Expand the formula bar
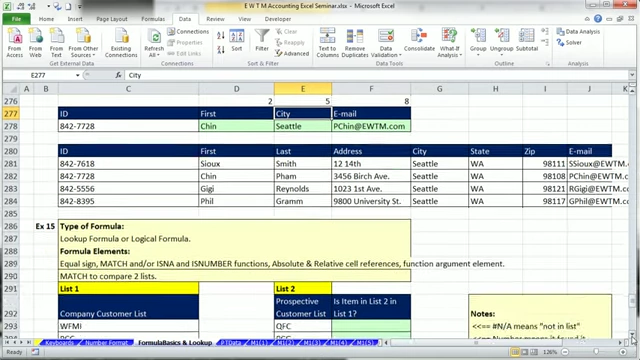Viewport: 640px width, 360px height. pyautogui.click(x=632, y=75)
